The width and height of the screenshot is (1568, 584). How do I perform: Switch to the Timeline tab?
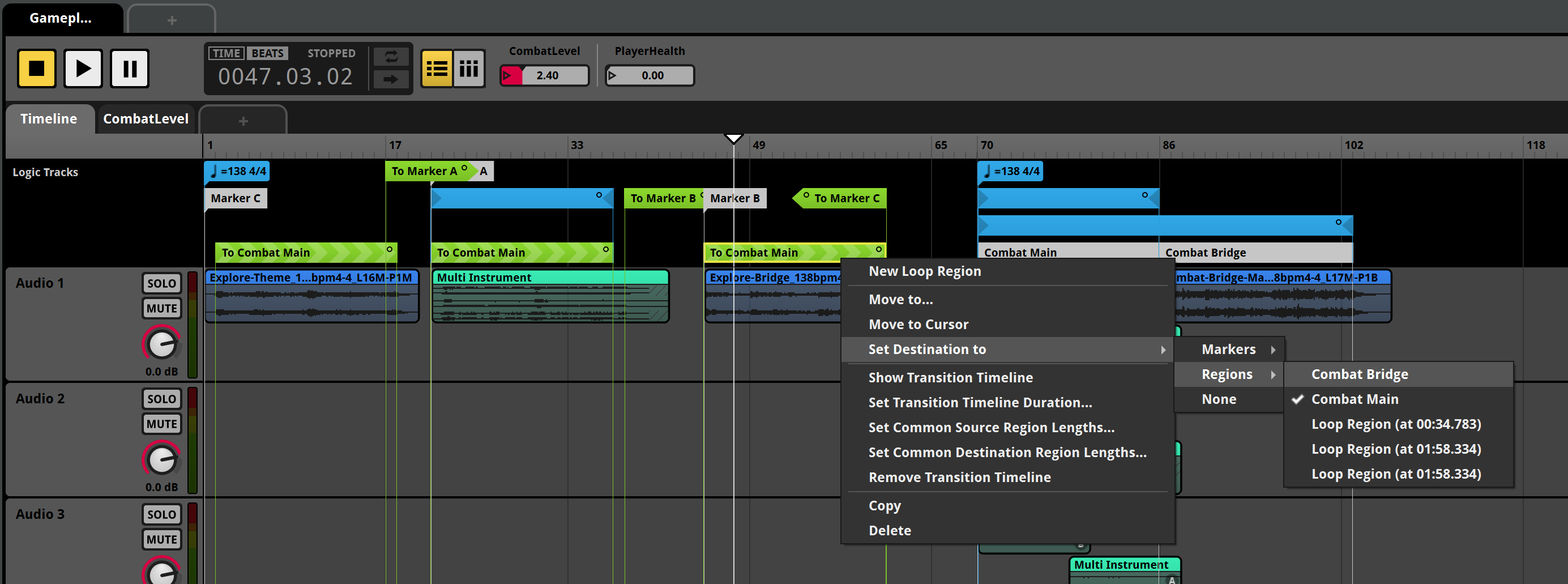[x=49, y=119]
